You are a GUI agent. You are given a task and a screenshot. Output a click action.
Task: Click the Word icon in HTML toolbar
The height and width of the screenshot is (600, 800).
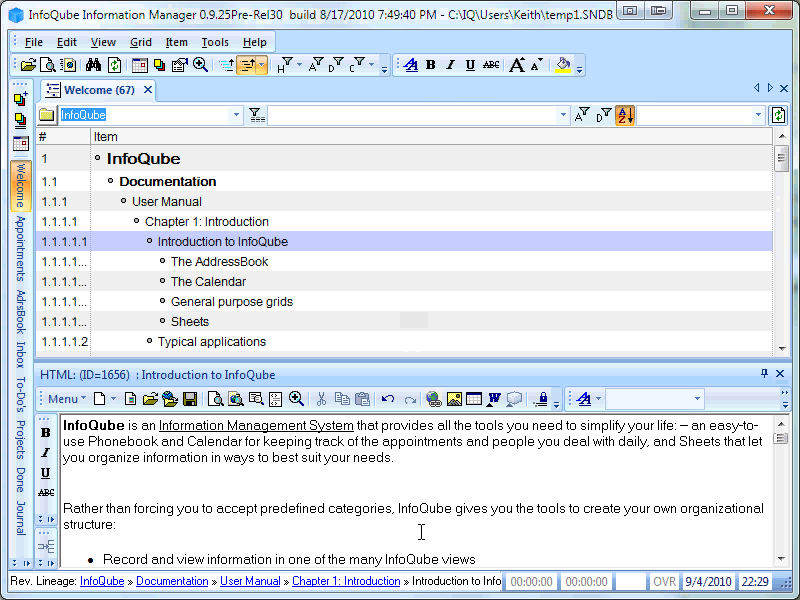(x=494, y=399)
